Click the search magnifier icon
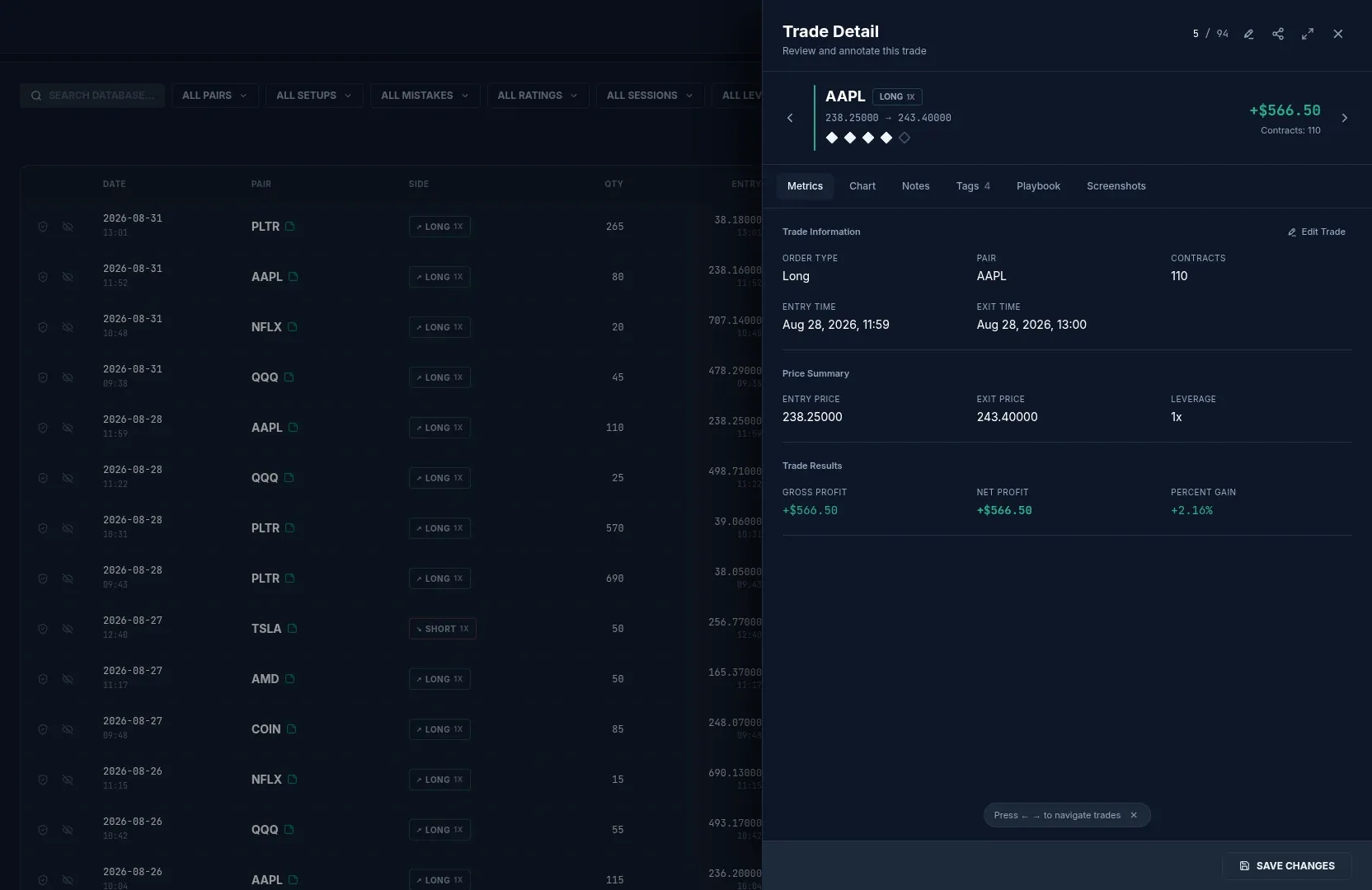Screen dimensions: 1372x890 point(36,96)
